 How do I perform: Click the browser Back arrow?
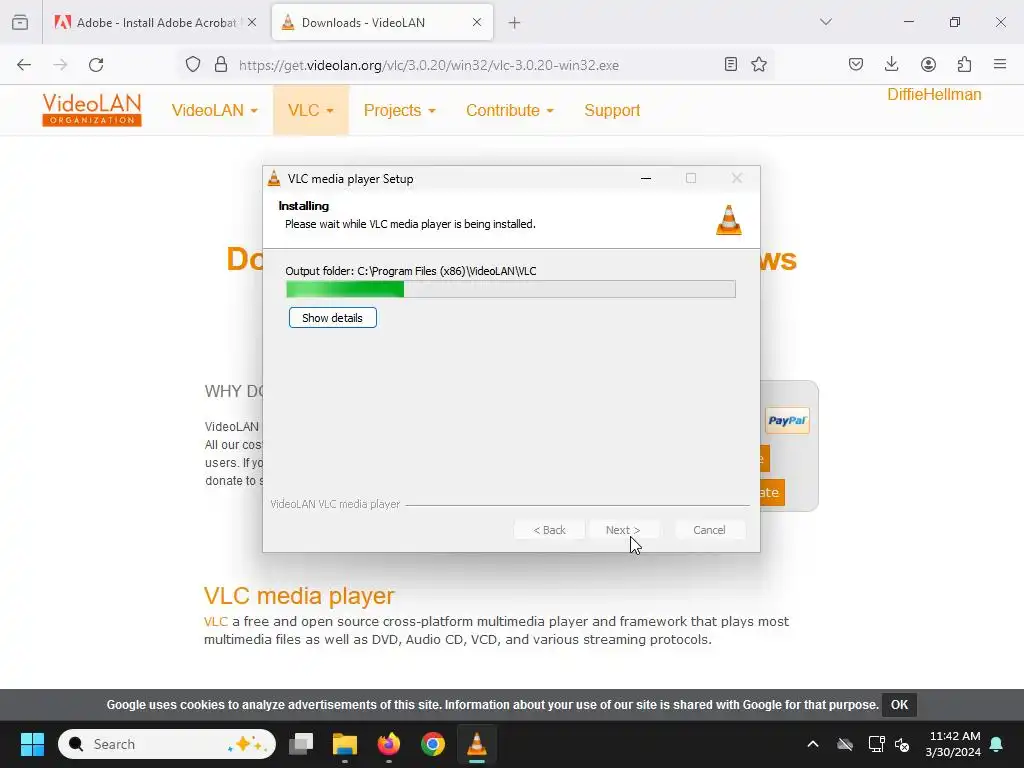pos(24,65)
